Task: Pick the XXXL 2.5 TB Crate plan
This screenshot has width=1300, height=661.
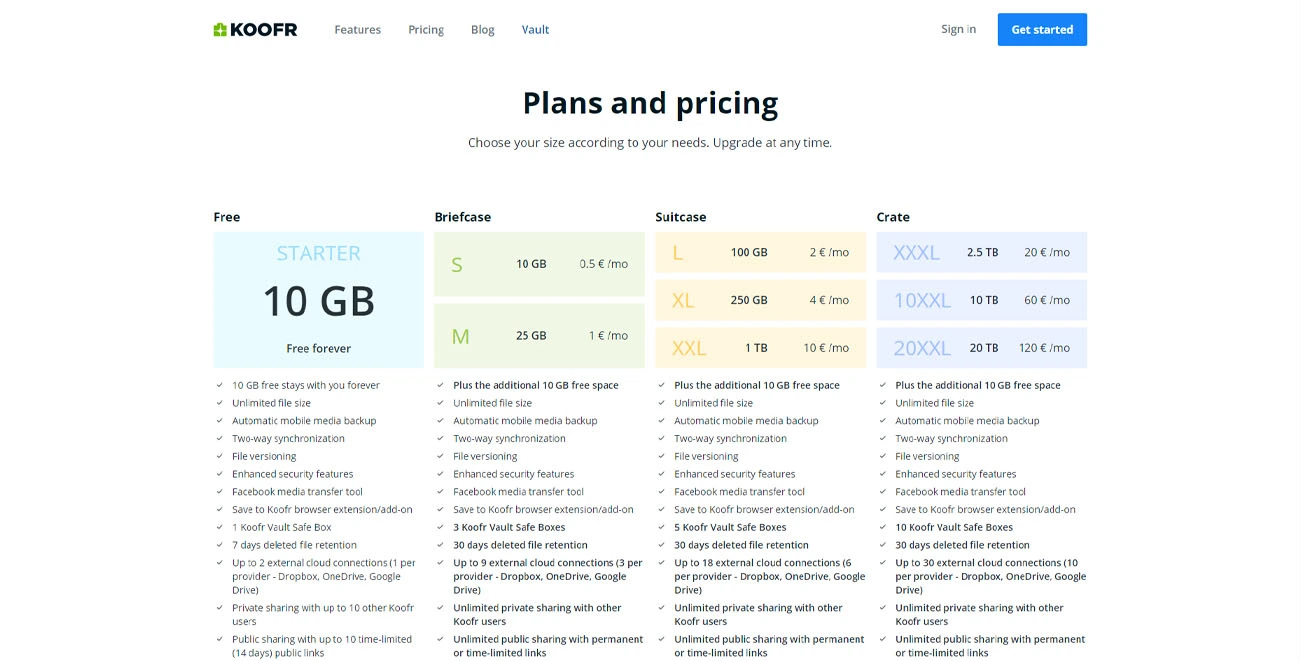Action: 981,252
